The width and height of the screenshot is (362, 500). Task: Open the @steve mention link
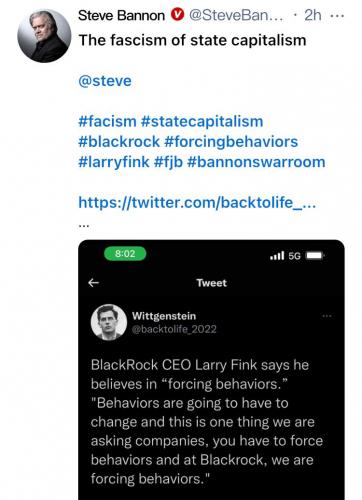(105, 81)
